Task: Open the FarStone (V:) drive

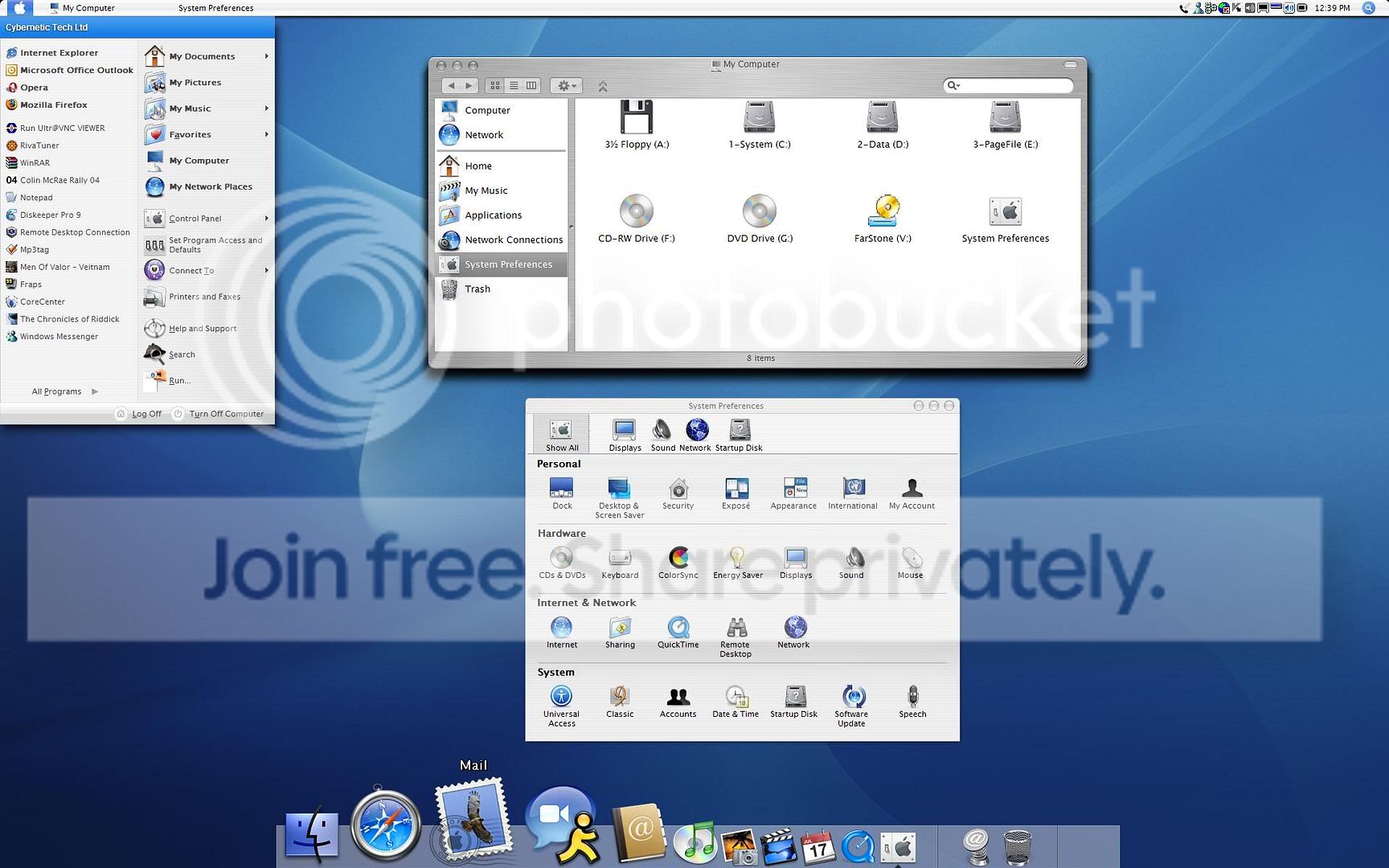Action: coord(883,219)
